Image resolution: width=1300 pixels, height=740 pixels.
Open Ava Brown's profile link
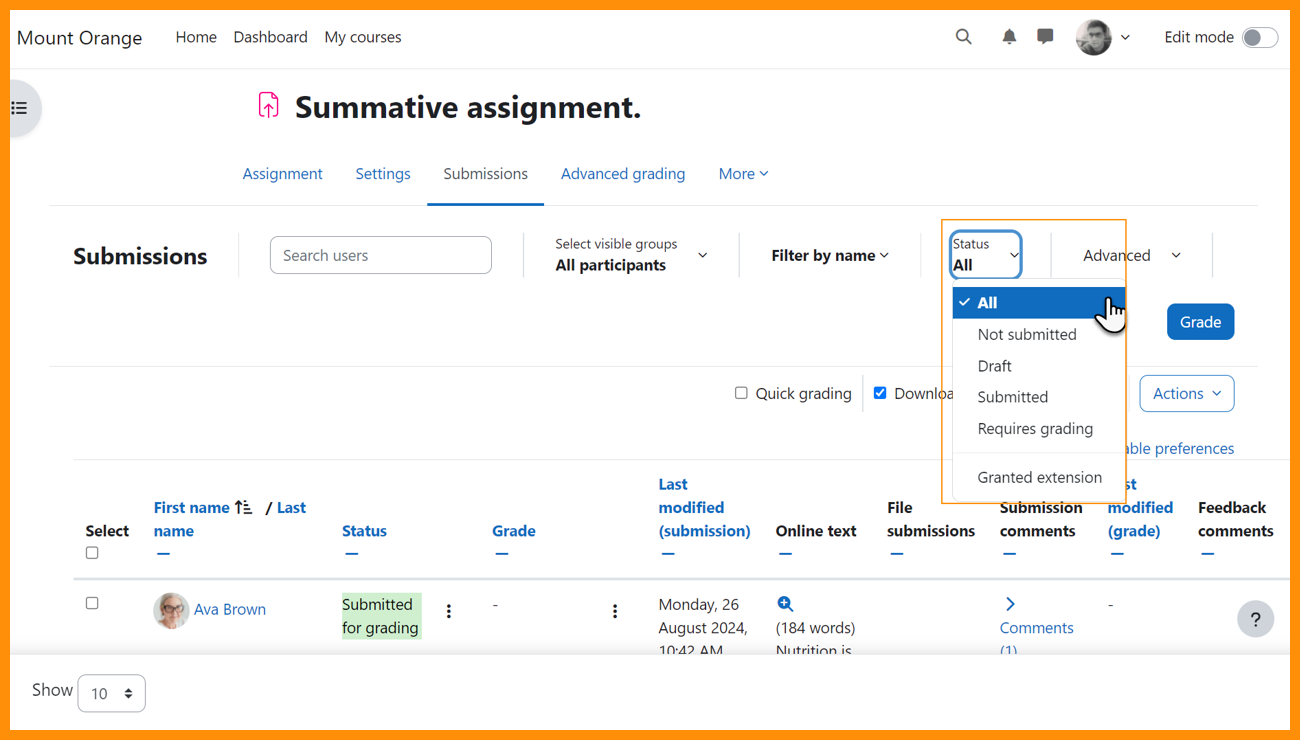click(230, 609)
